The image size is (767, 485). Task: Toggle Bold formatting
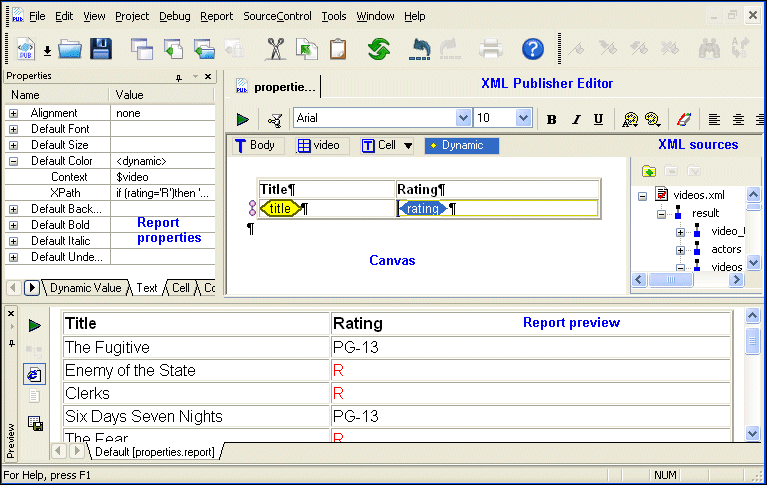[x=552, y=119]
